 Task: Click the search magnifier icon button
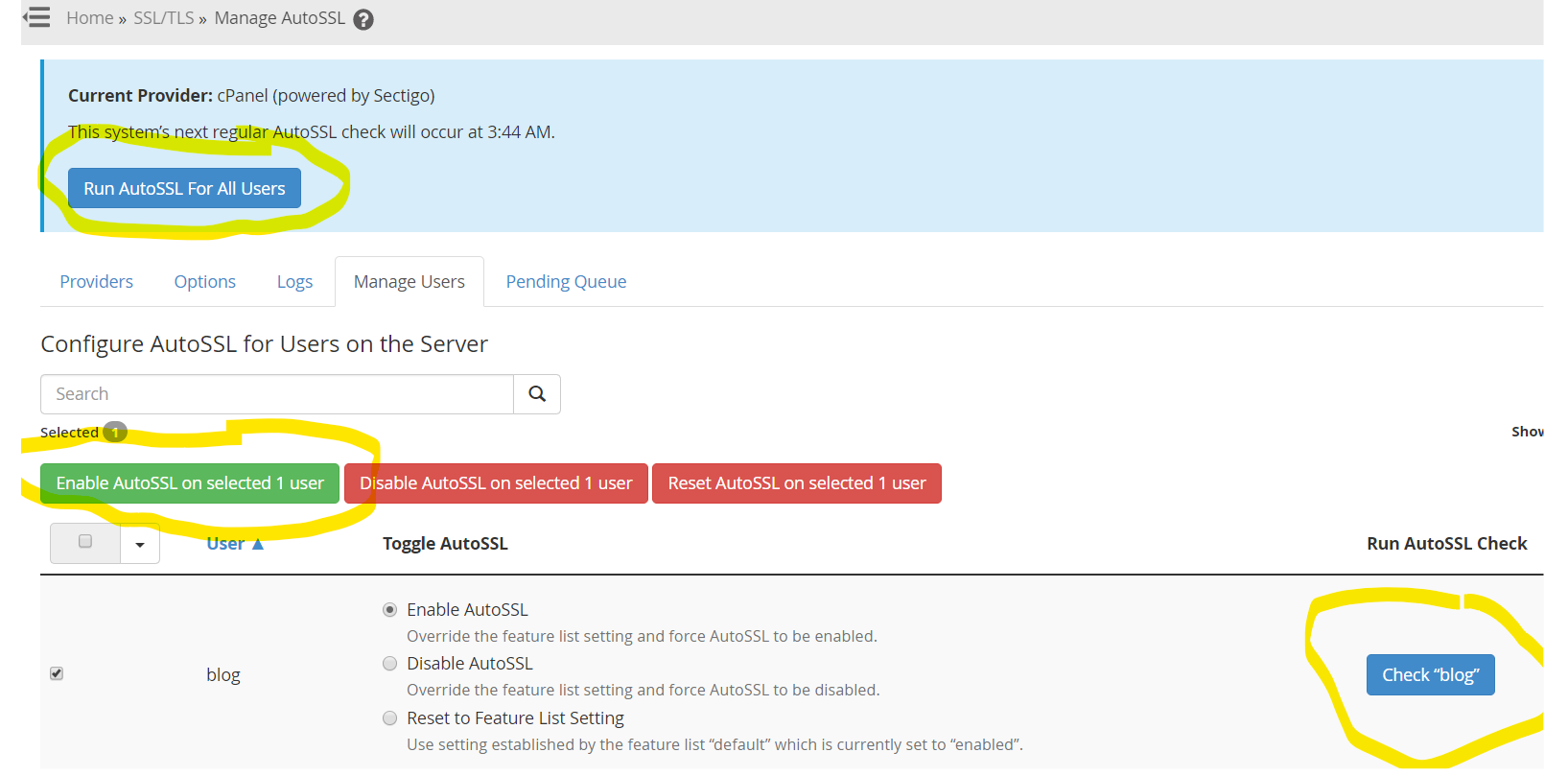(x=537, y=394)
